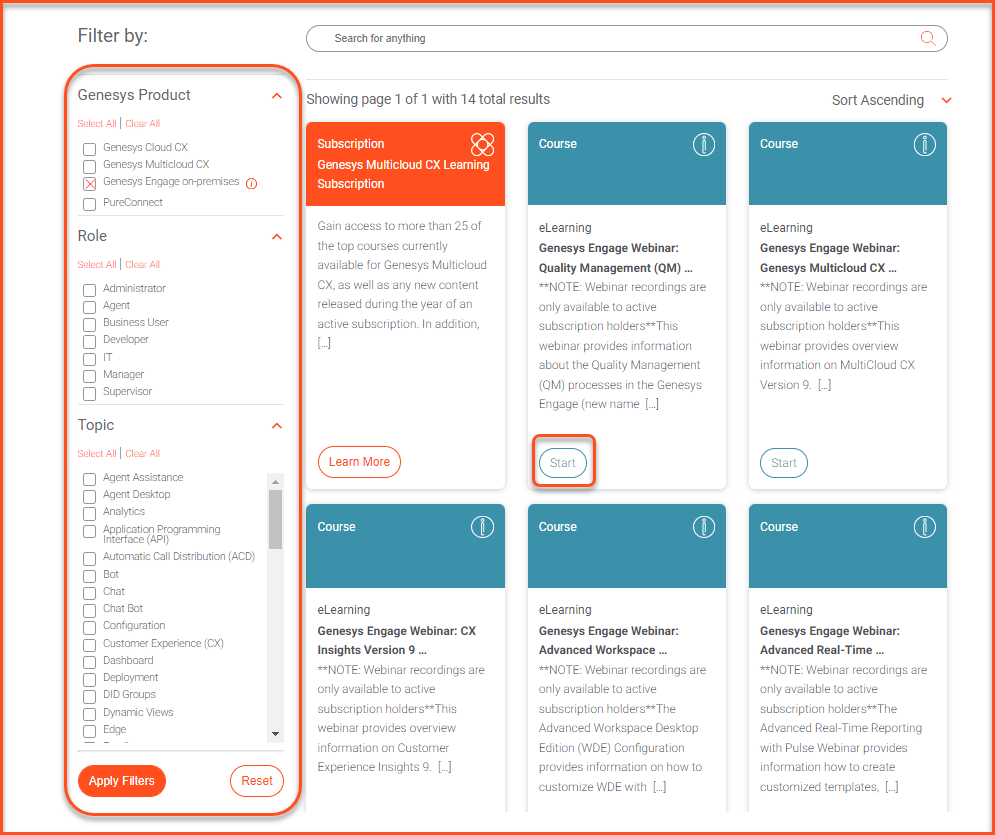Click info icon next to Genesys Engage on-premises
The width and height of the screenshot is (995, 835).
(251, 184)
